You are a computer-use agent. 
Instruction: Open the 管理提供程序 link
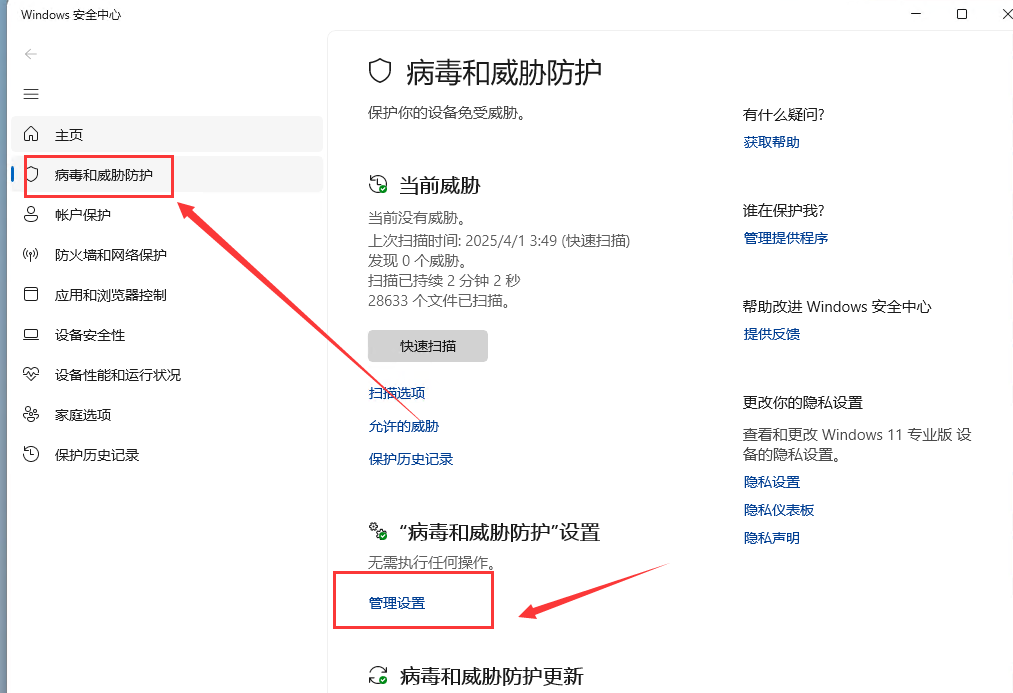click(x=785, y=238)
